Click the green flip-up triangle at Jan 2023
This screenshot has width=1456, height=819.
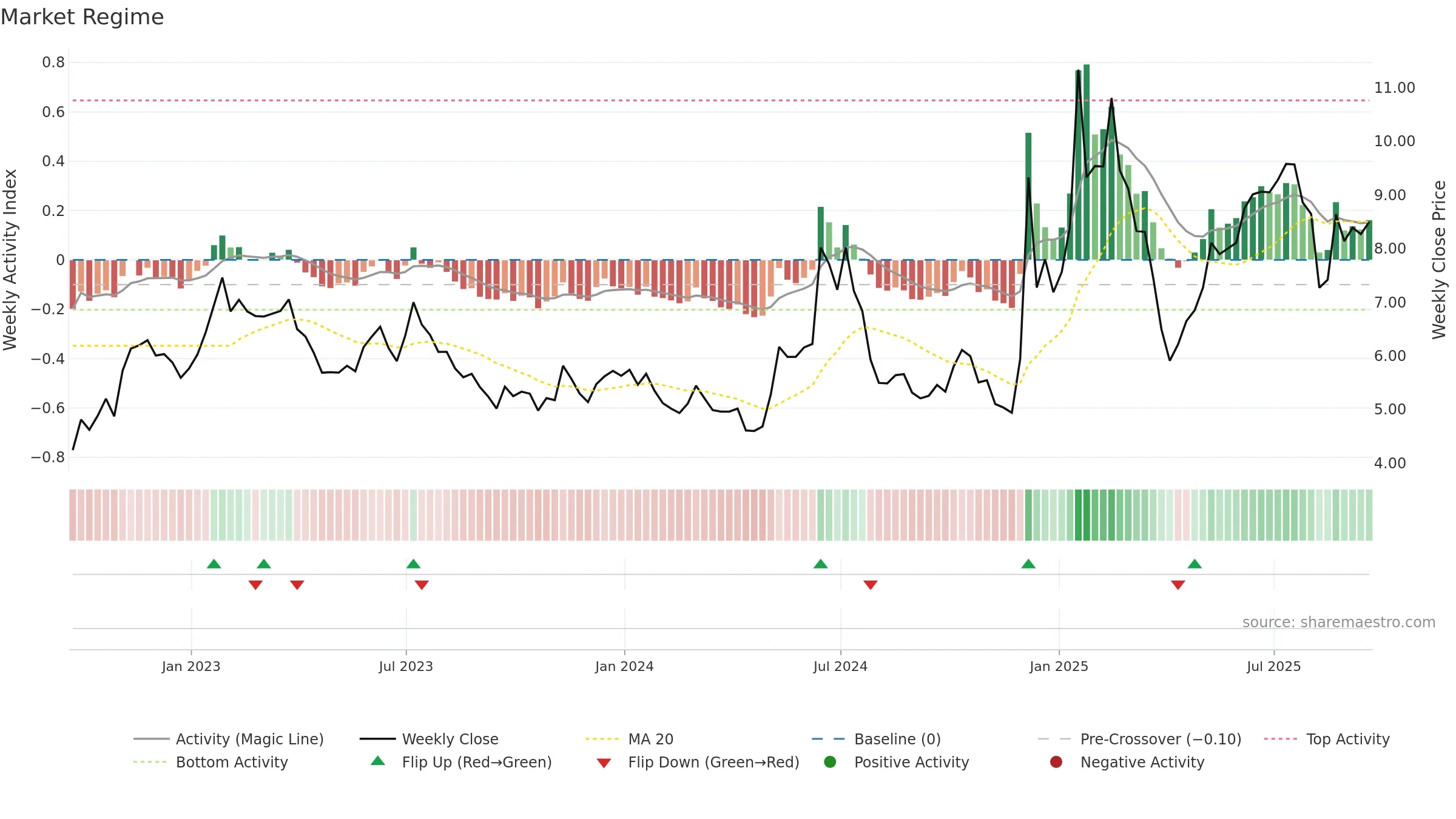[x=214, y=564]
